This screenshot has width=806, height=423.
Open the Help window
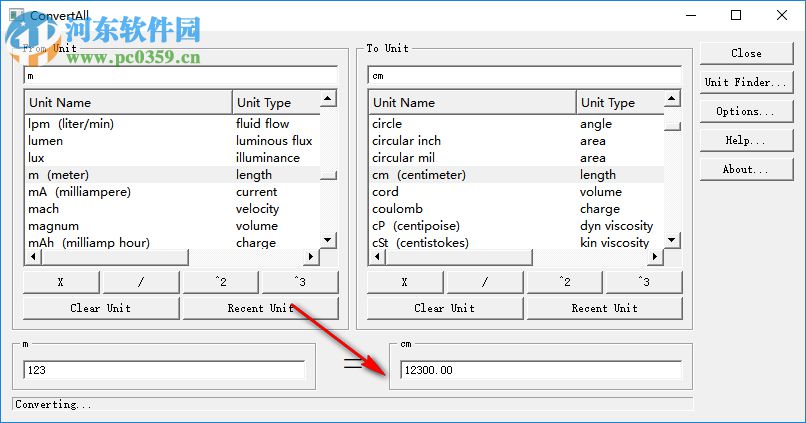[x=746, y=140]
